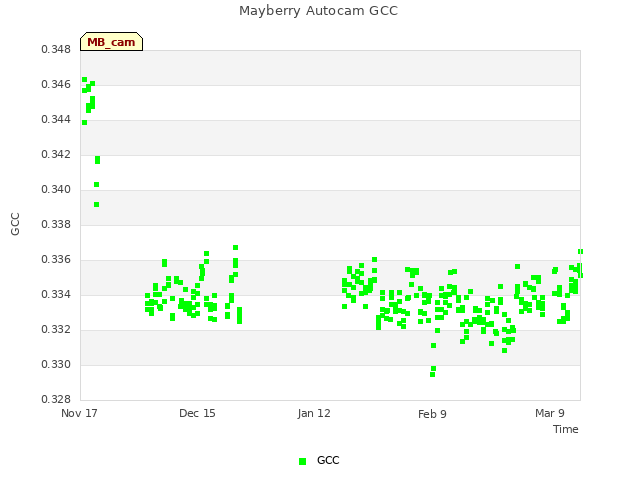The image size is (640, 480).
Task: Click the green GCC legend swatch
Action: (x=302, y=461)
